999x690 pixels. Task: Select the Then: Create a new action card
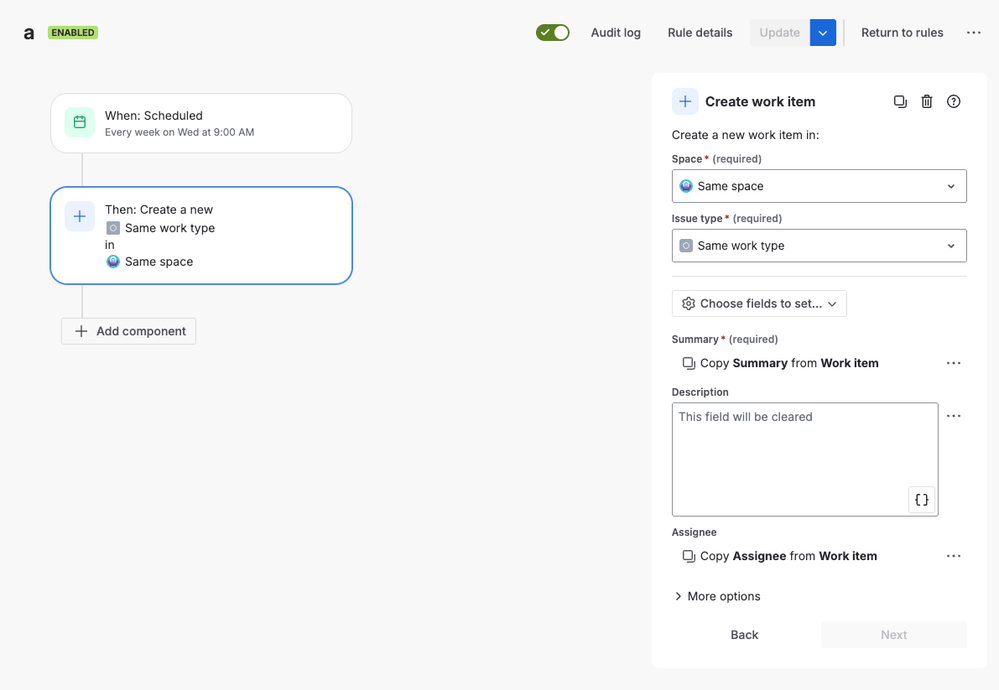201,235
